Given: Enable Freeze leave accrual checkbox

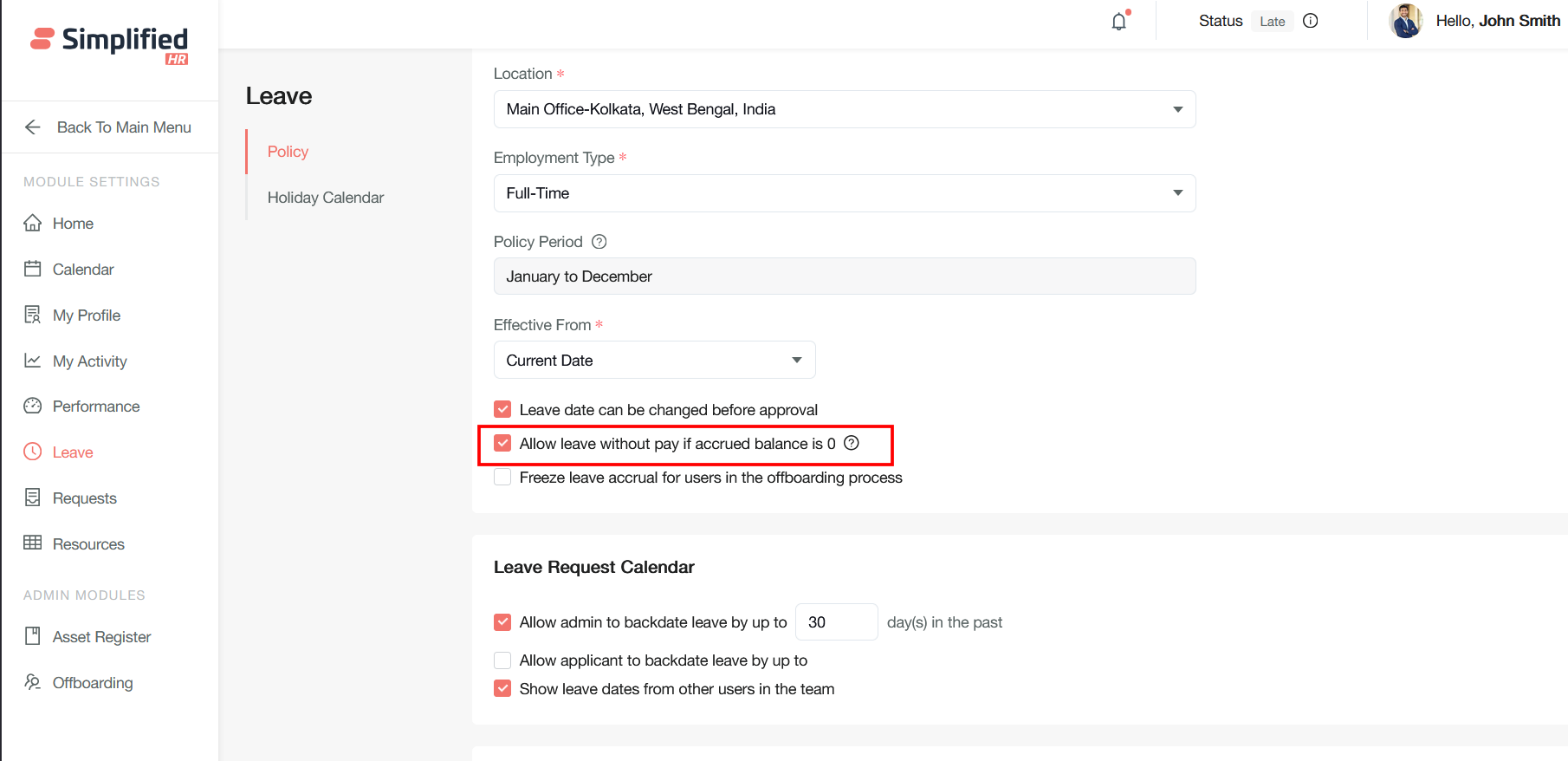Looking at the screenshot, I should coord(502,477).
